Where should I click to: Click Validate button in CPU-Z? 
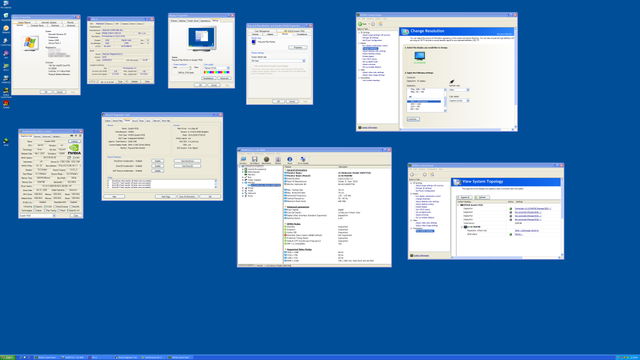click(x=134, y=82)
